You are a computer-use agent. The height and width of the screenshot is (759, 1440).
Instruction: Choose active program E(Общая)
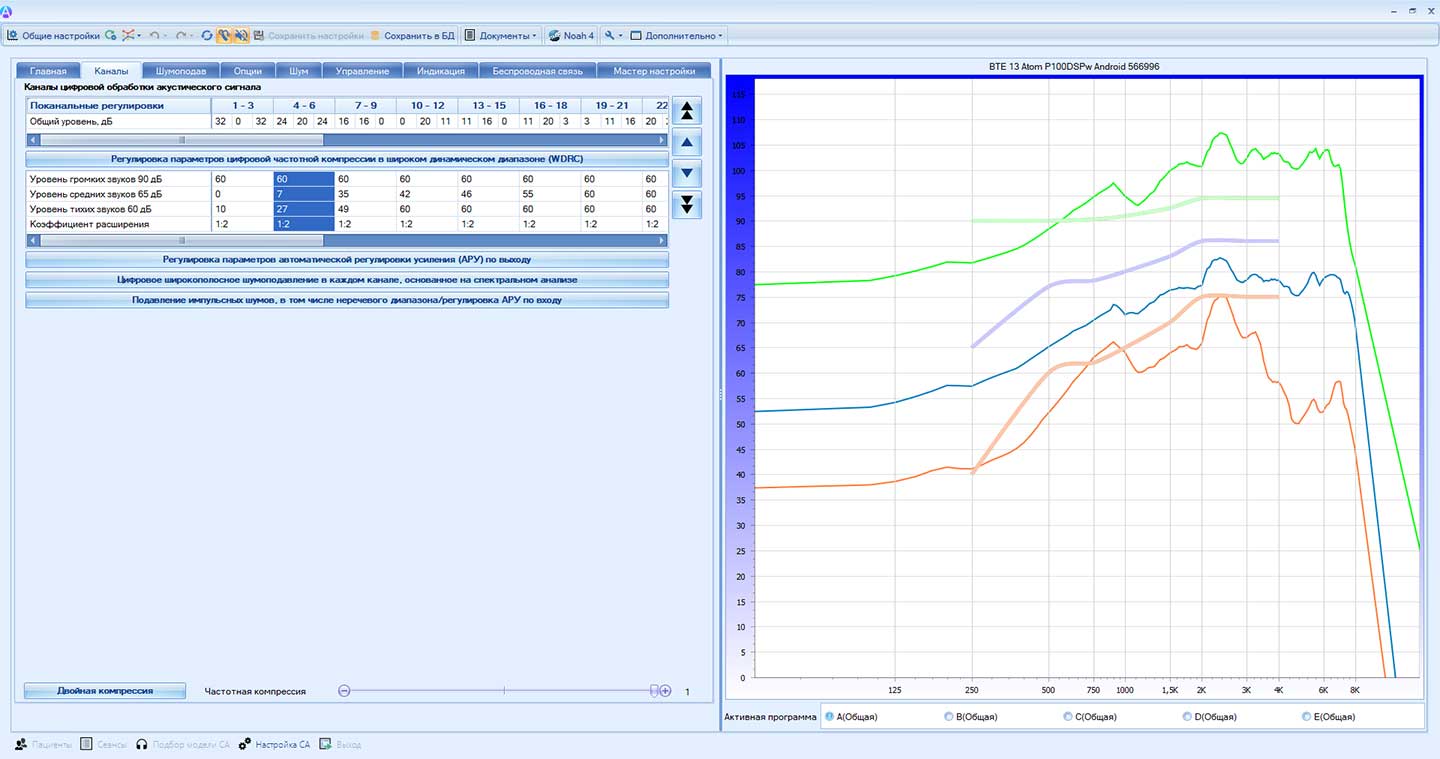(1307, 717)
